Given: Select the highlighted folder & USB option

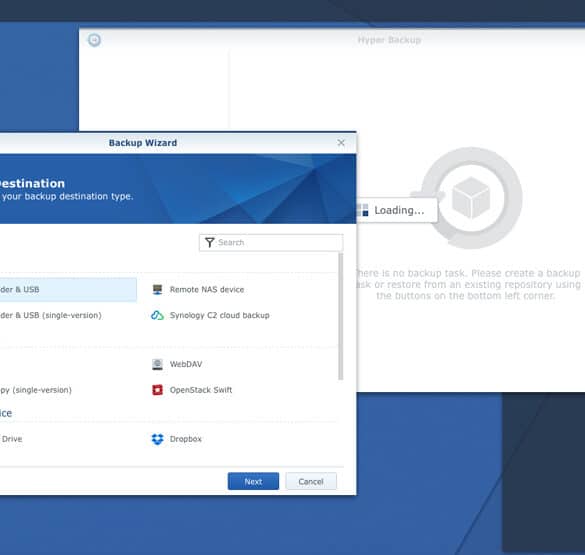Looking at the screenshot, I should [x=68, y=289].
